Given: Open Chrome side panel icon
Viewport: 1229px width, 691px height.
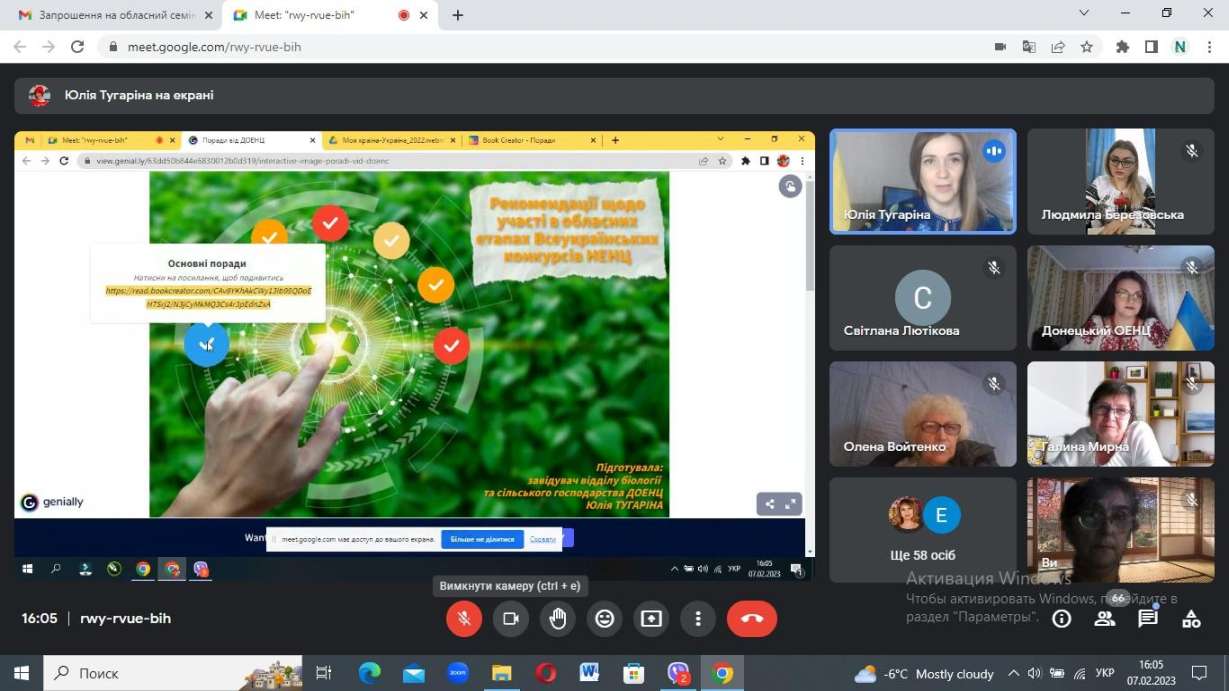Looking at the screenshot, I should click(x=1151, y=47).
